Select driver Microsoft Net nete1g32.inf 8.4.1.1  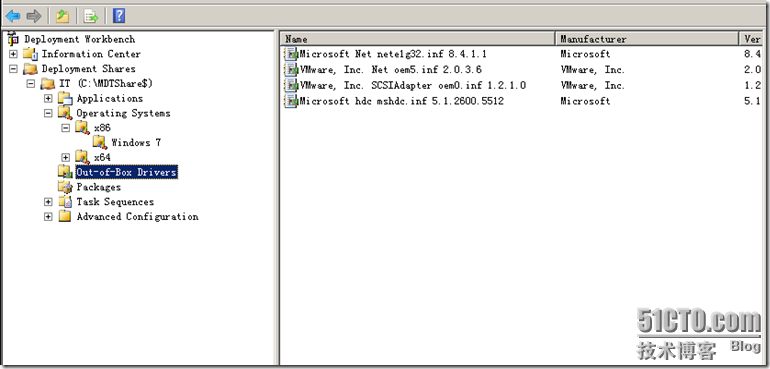(x=393, y=54)
